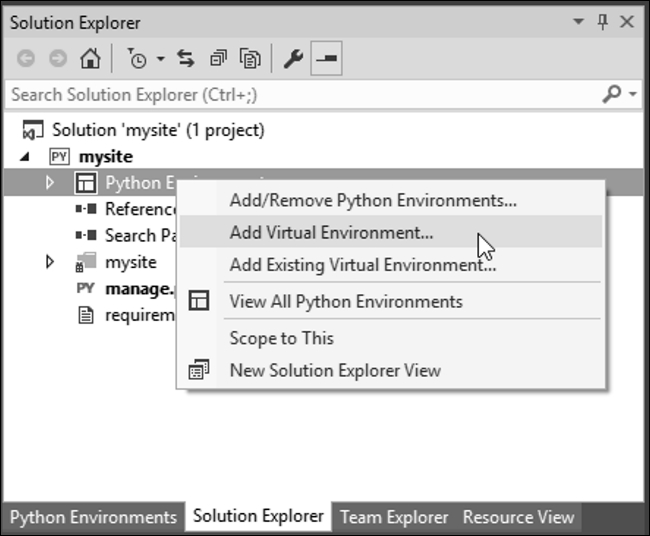
Task: Close the Solution Explorer panel
Action: pyautogui.click(x=627, y=22)
